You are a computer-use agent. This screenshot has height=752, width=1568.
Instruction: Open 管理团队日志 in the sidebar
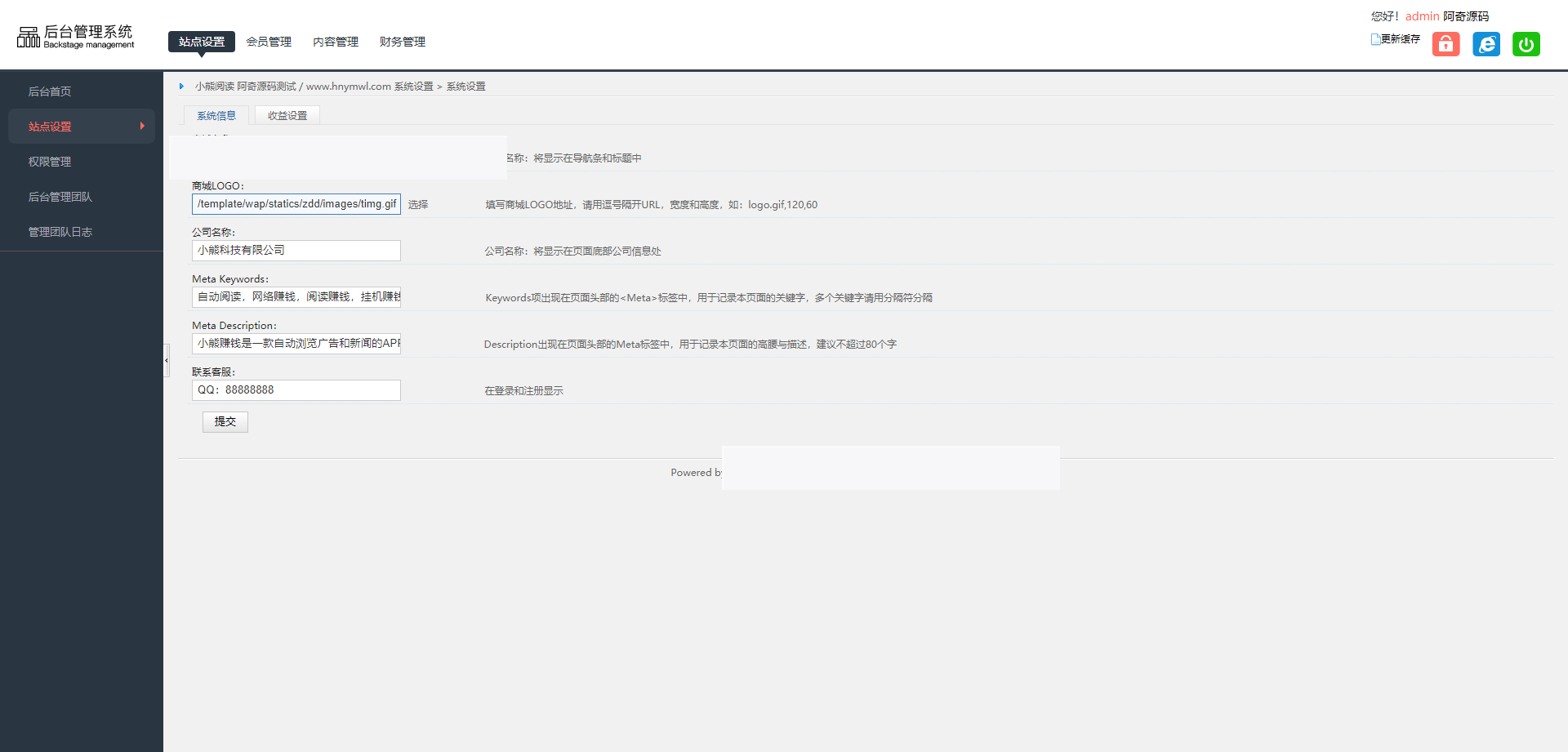[x=60, y=232]
